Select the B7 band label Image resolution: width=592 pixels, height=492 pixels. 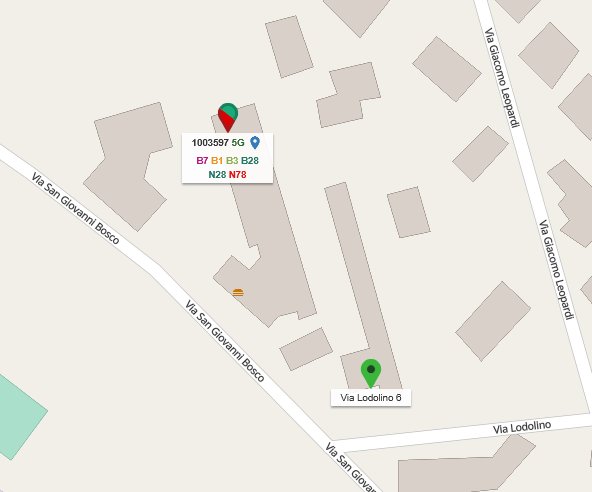point(202,160)
